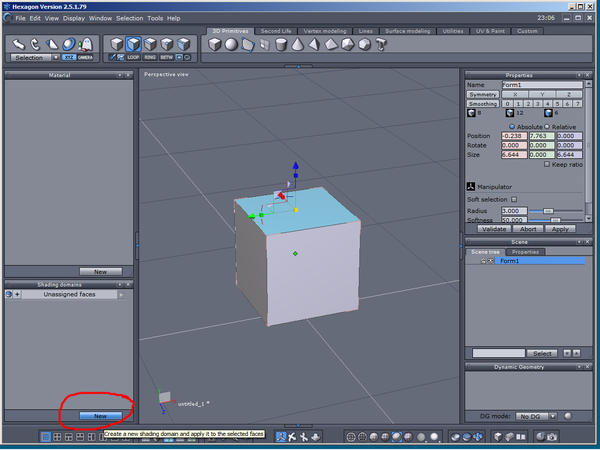Viewport: 600px width, 450px height.
Task: Click New button in Material panel
Action: [x=101, y=272]
